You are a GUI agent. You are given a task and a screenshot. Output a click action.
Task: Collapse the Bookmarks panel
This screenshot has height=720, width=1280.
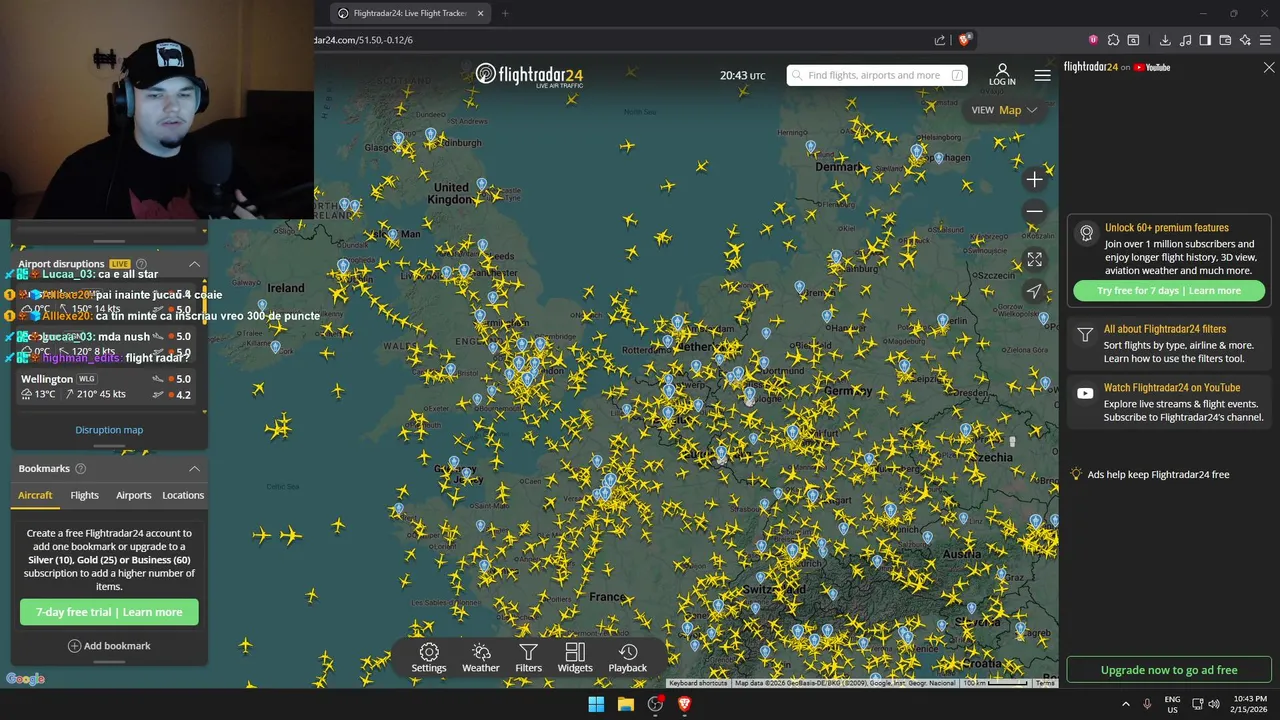coord(194,469)
